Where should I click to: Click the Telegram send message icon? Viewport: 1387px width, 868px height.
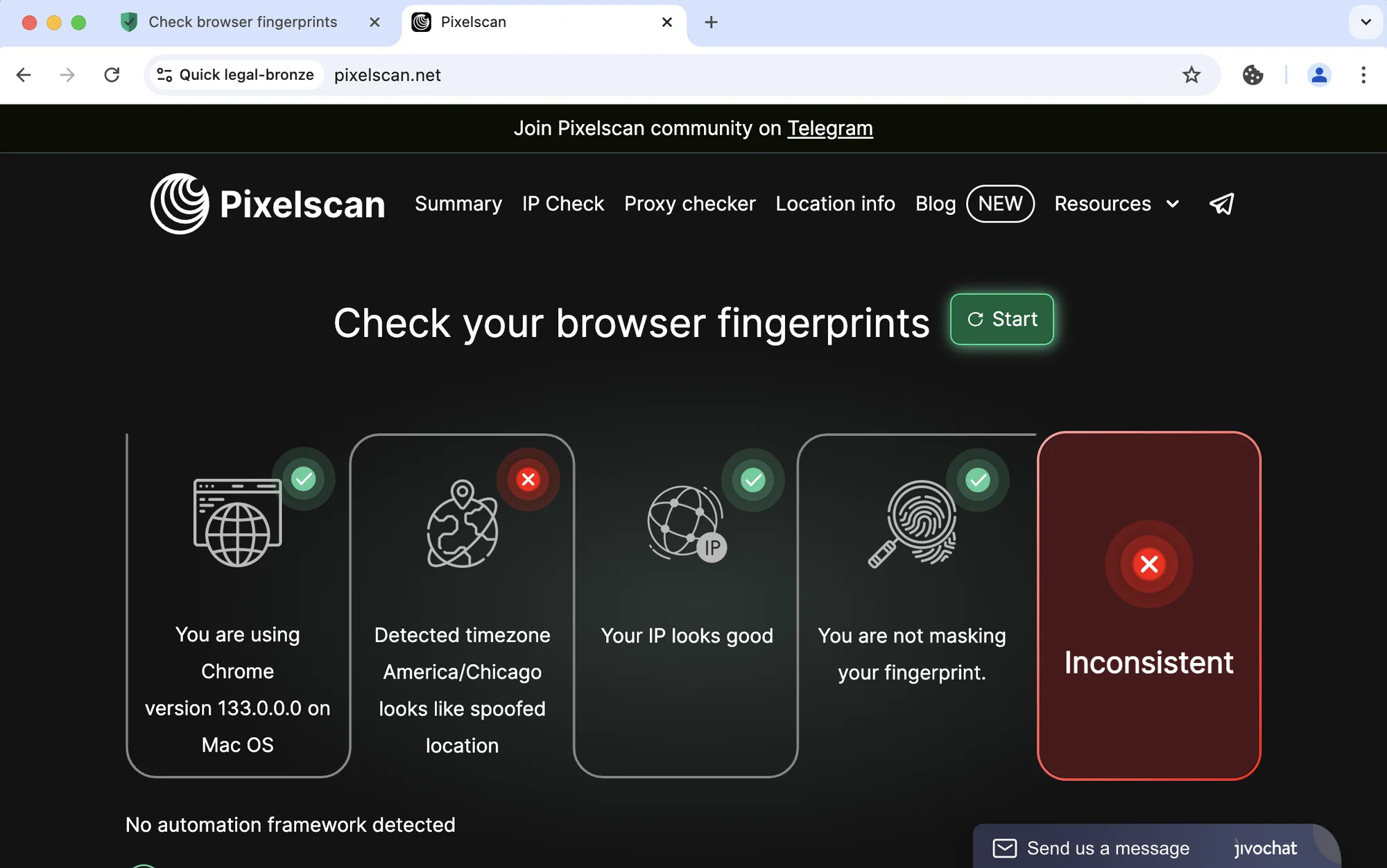pos(1221,203)
